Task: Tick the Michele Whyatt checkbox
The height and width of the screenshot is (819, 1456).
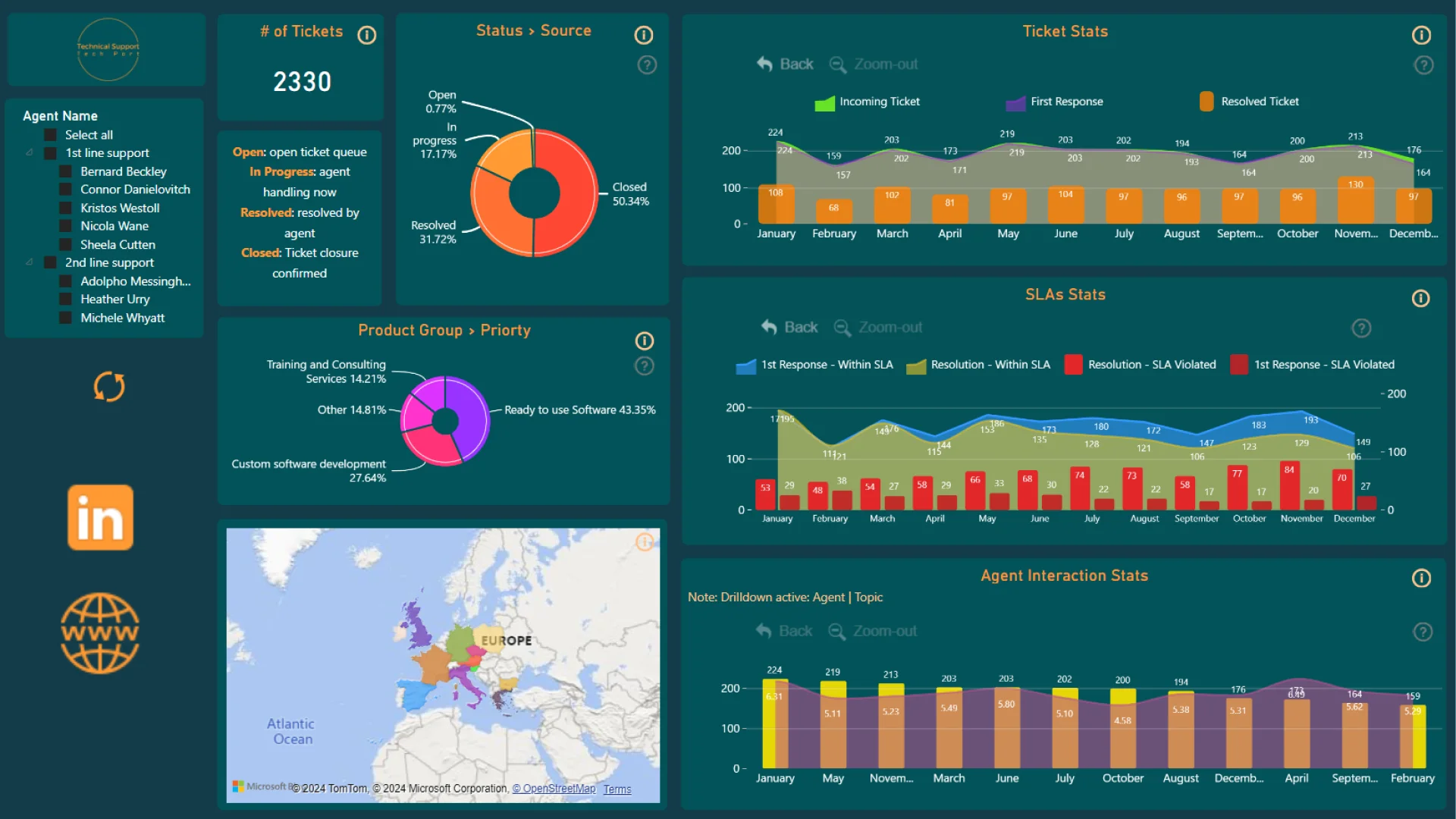Action: coord(66,318)
